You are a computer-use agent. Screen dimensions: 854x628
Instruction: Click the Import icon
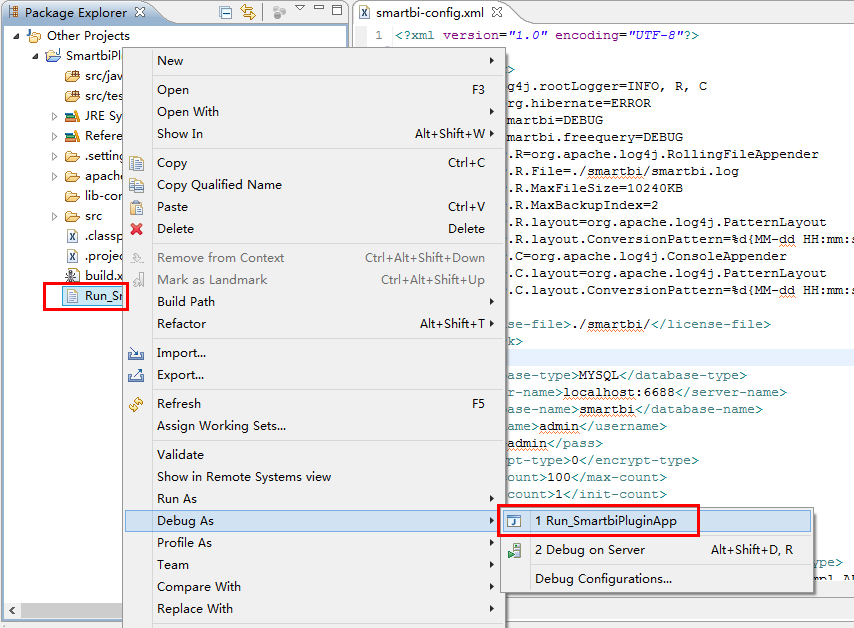coord(136,353)
